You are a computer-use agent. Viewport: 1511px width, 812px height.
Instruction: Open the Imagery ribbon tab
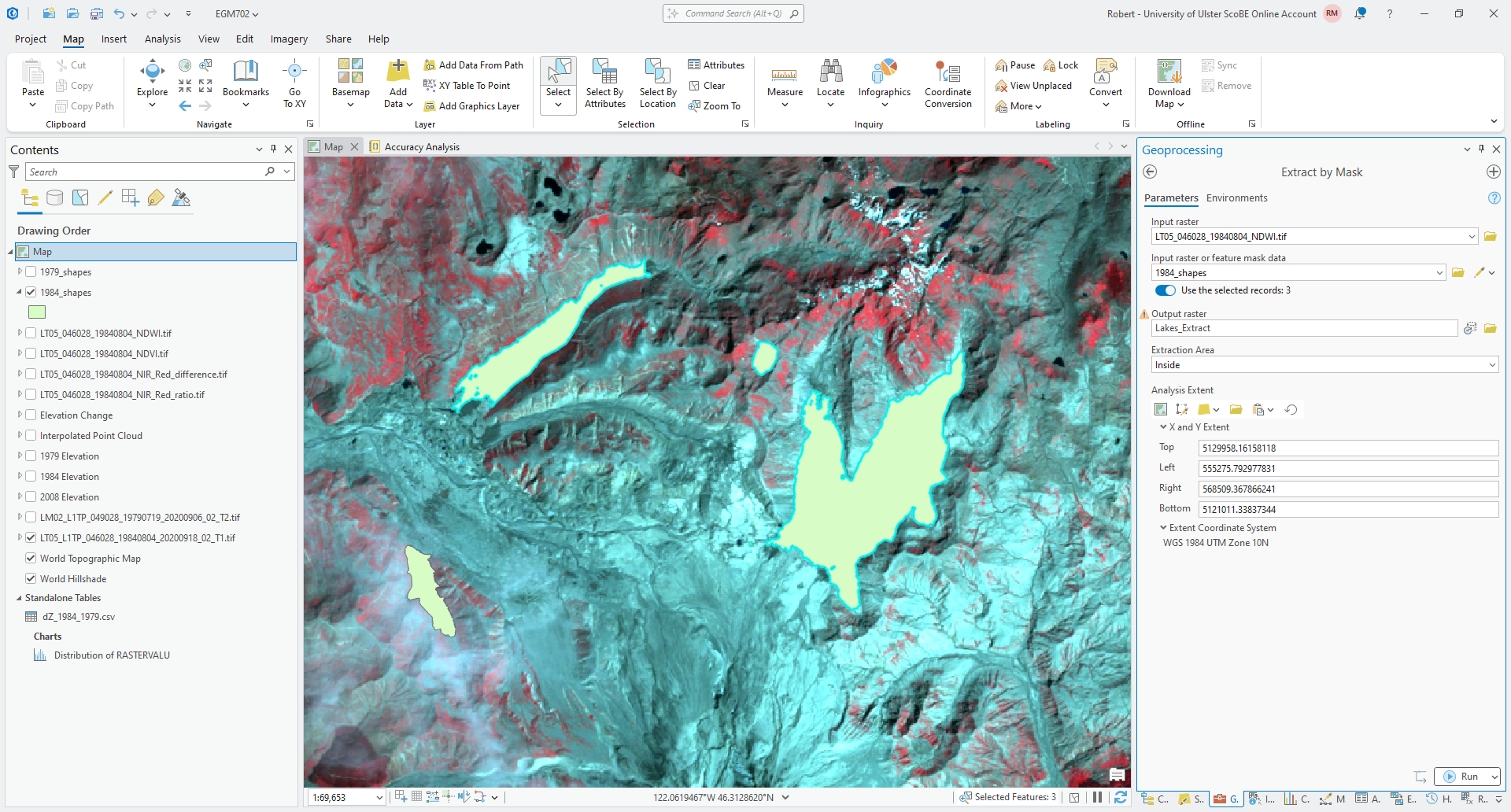click(289, 39)
